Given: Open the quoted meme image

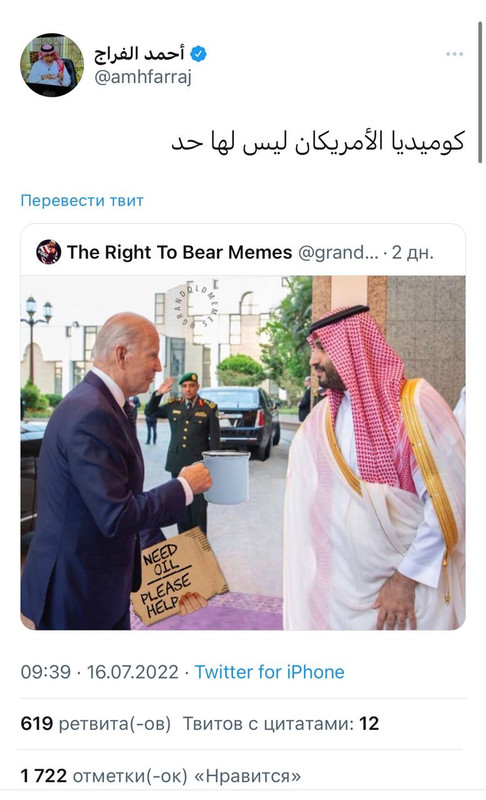Looking at the screenshot, I should pyautogui.click(x=243, y=453).
